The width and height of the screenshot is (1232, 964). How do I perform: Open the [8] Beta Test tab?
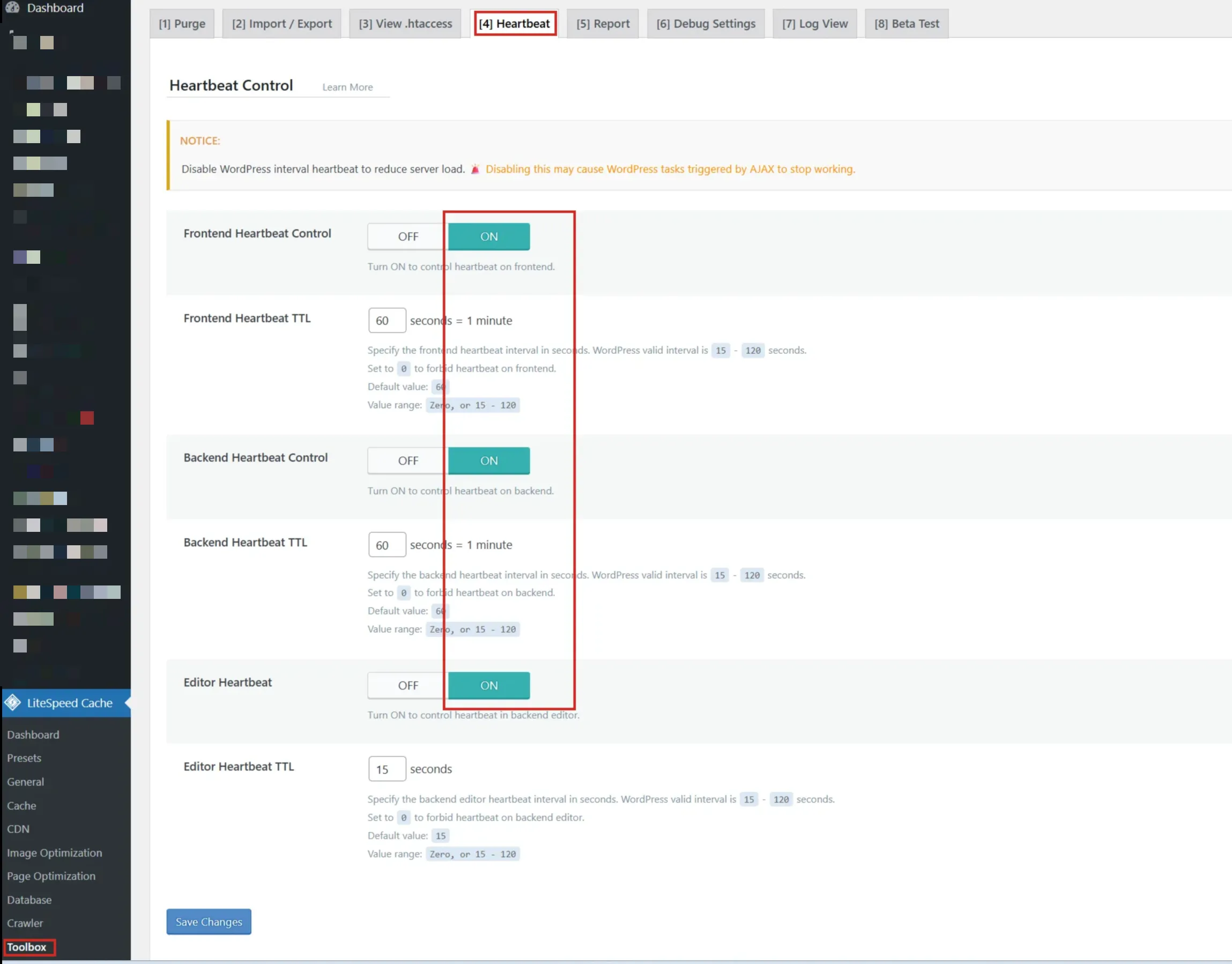[x=907, y=24]
